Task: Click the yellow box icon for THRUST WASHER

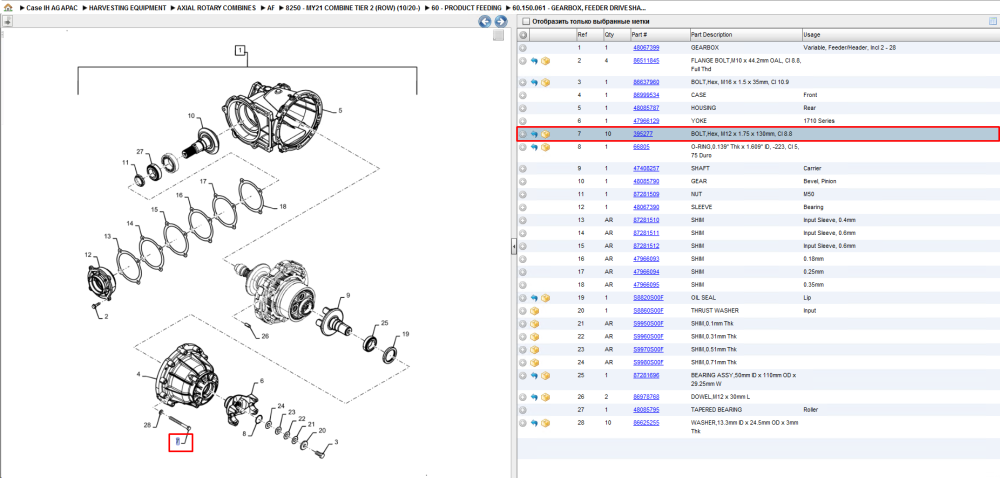Action: 534,311
